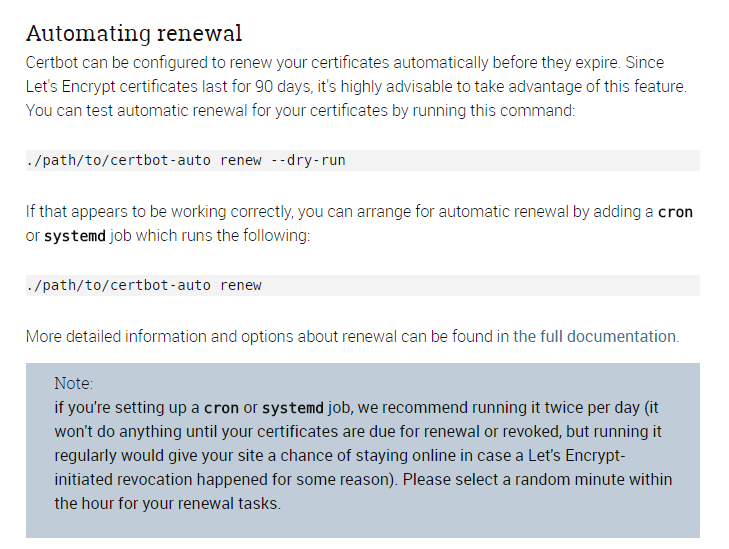Click the systemd word inside the note

click(x=293, y=408)
